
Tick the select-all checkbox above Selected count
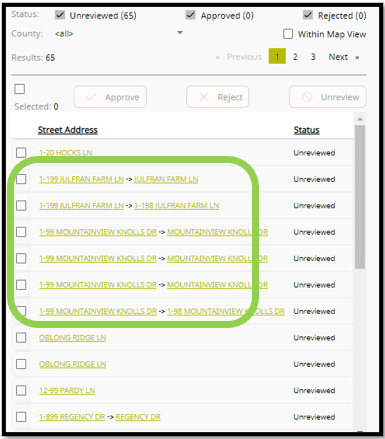(x=20, y=89)
